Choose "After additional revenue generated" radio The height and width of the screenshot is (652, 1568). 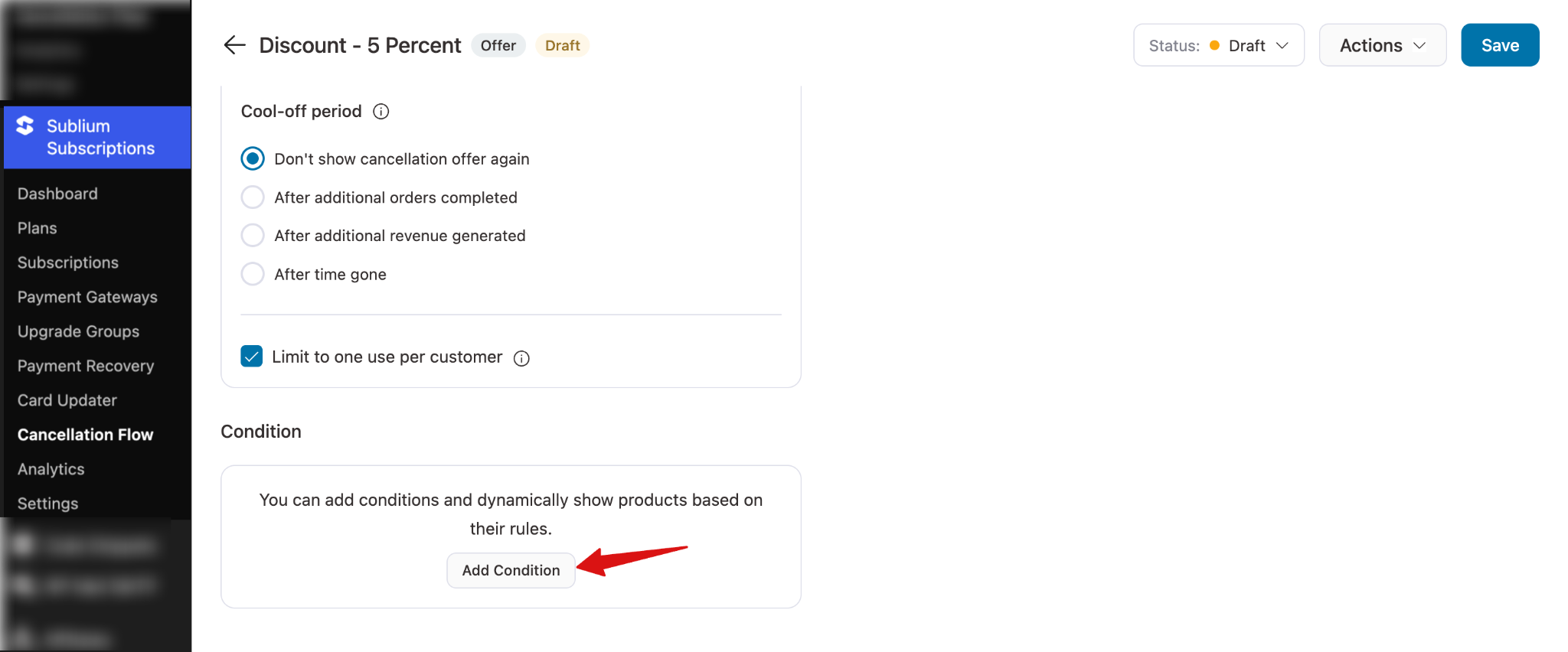coord(253,236)
